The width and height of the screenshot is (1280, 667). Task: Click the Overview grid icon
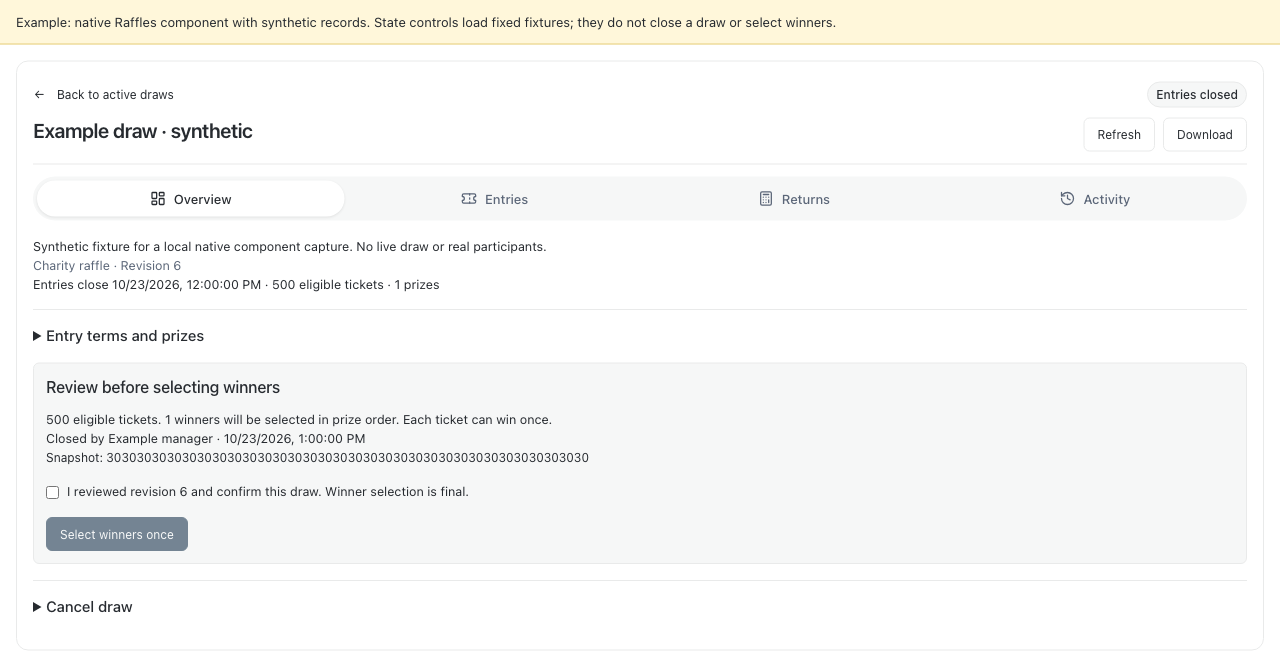[158, 199]
